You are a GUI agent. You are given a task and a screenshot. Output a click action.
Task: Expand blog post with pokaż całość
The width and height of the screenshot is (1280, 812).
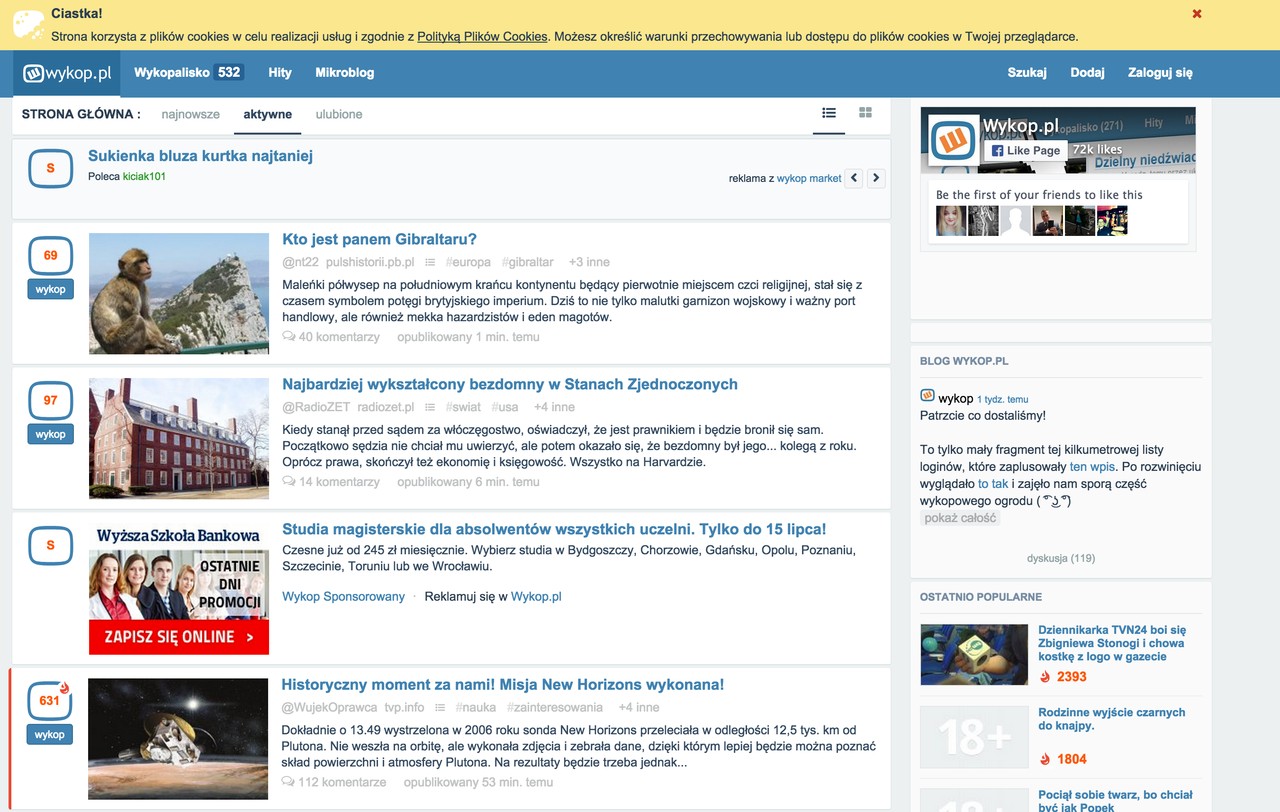tap(960, 518)
